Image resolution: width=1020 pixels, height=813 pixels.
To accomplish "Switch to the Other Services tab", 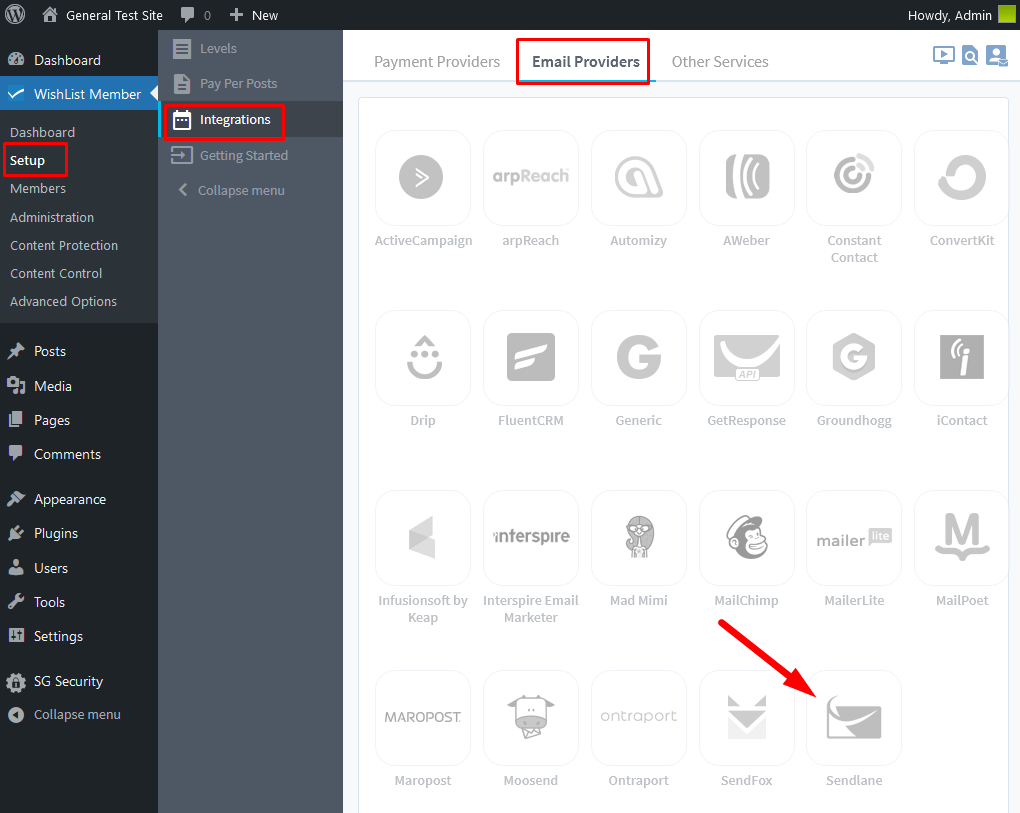I will (719, 62).
